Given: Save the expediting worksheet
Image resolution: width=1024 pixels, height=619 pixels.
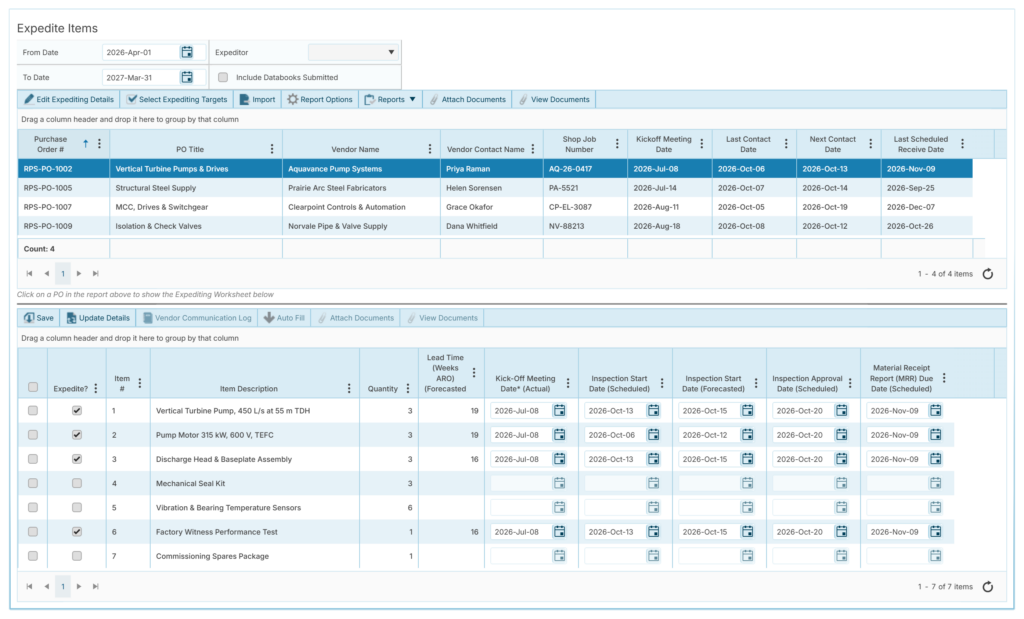Looking at the screenshot, I should tap(39, 318).
